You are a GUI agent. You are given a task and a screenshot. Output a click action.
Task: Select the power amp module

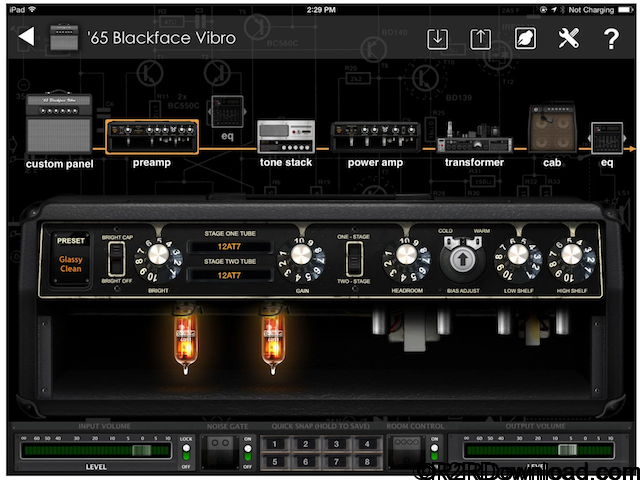point(375,136)
